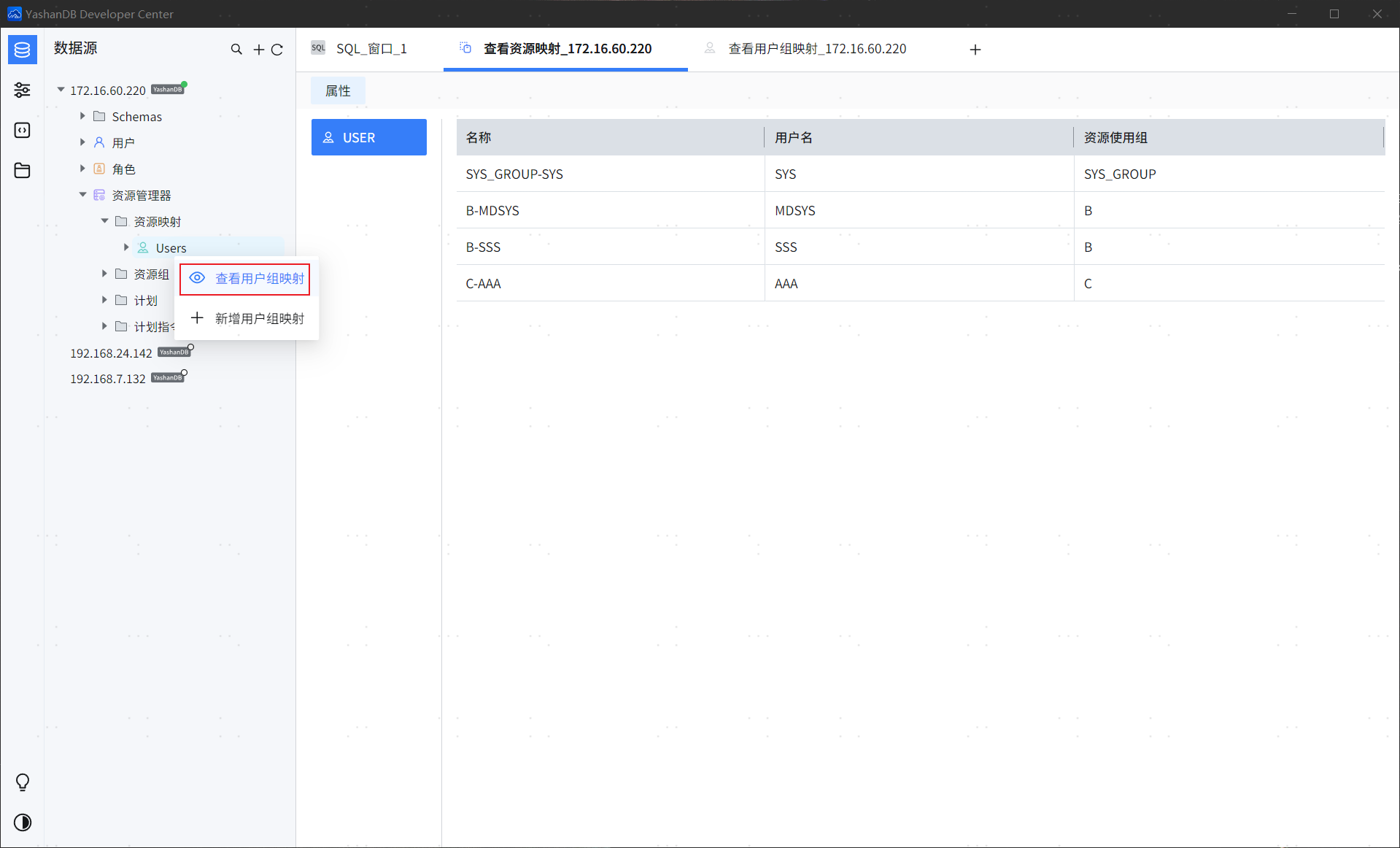Select the AAA username cell

coord(919,283)
